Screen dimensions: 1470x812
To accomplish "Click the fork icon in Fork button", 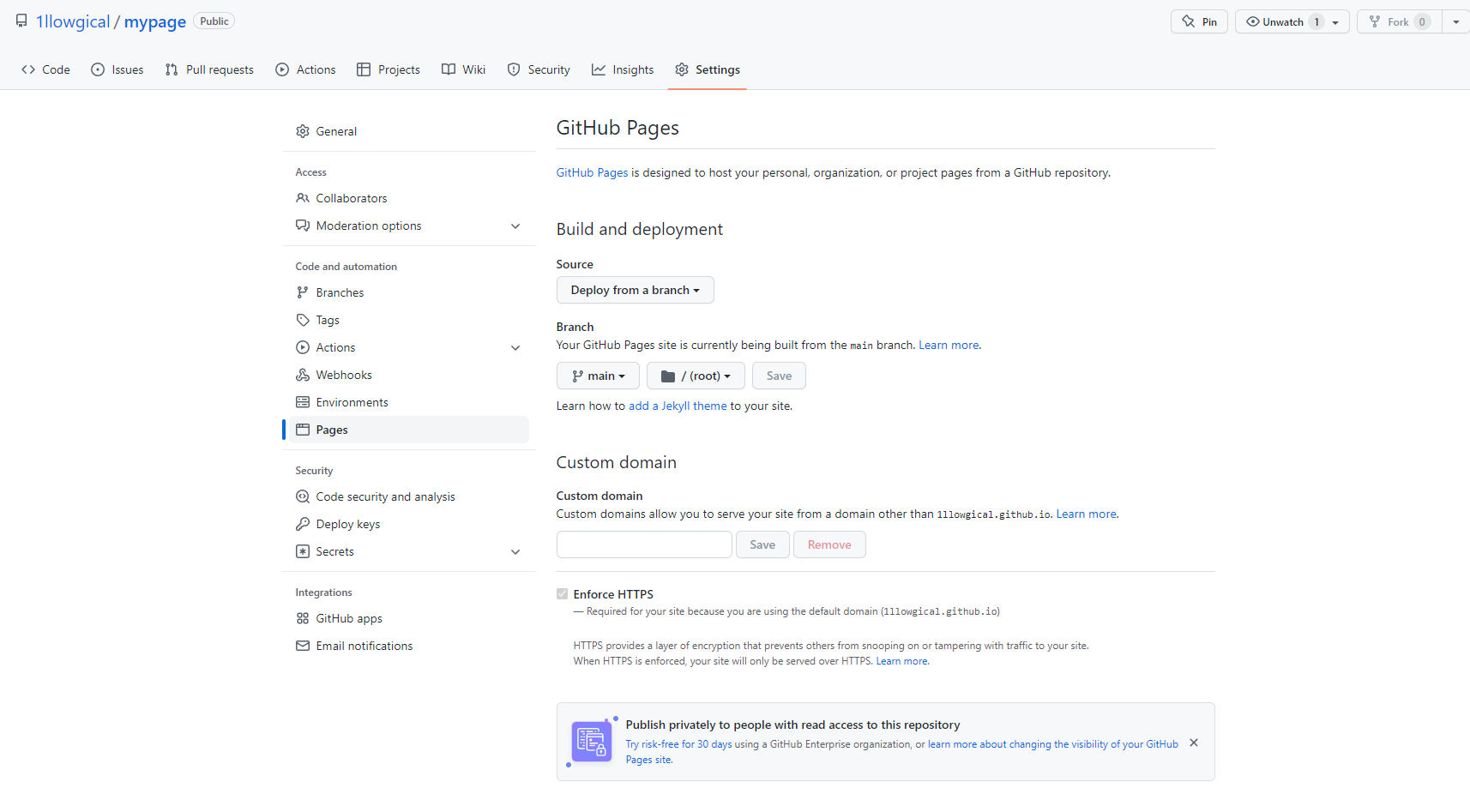I will pyautogui.click(x=1375, y=21).
